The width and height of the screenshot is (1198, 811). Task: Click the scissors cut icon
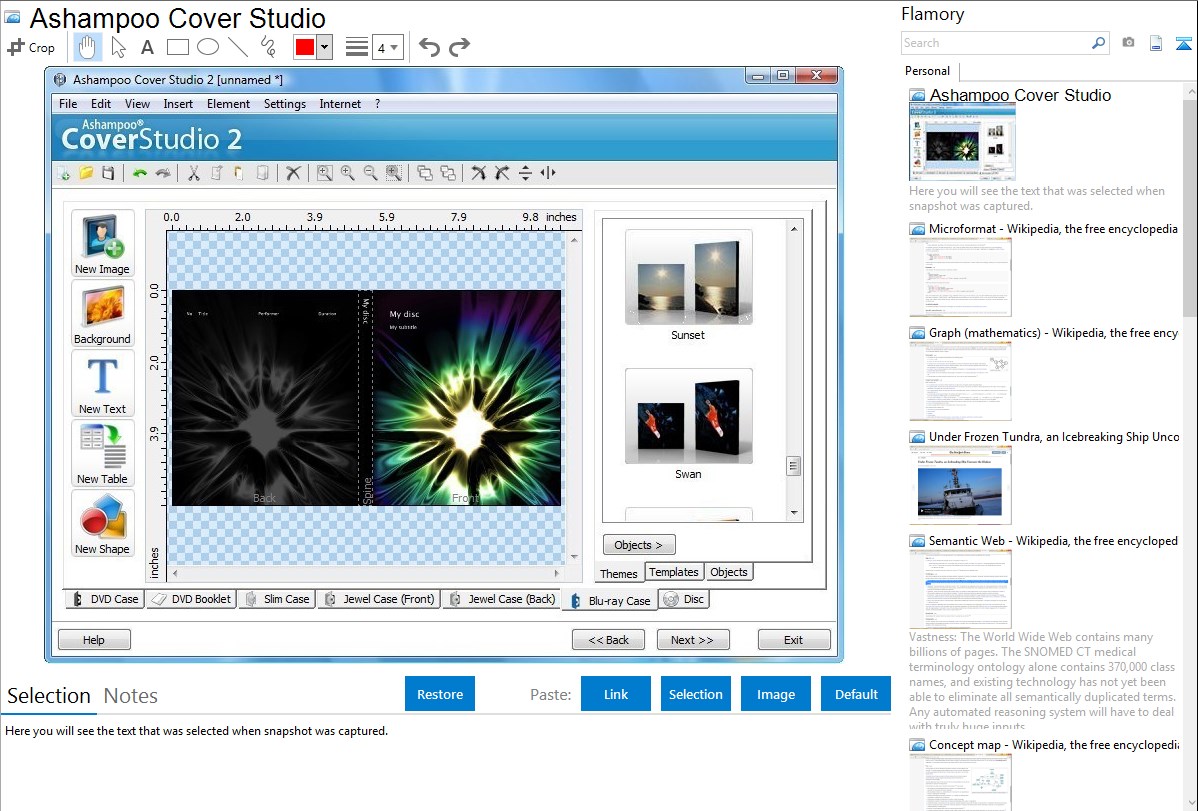tap(194, 174)
